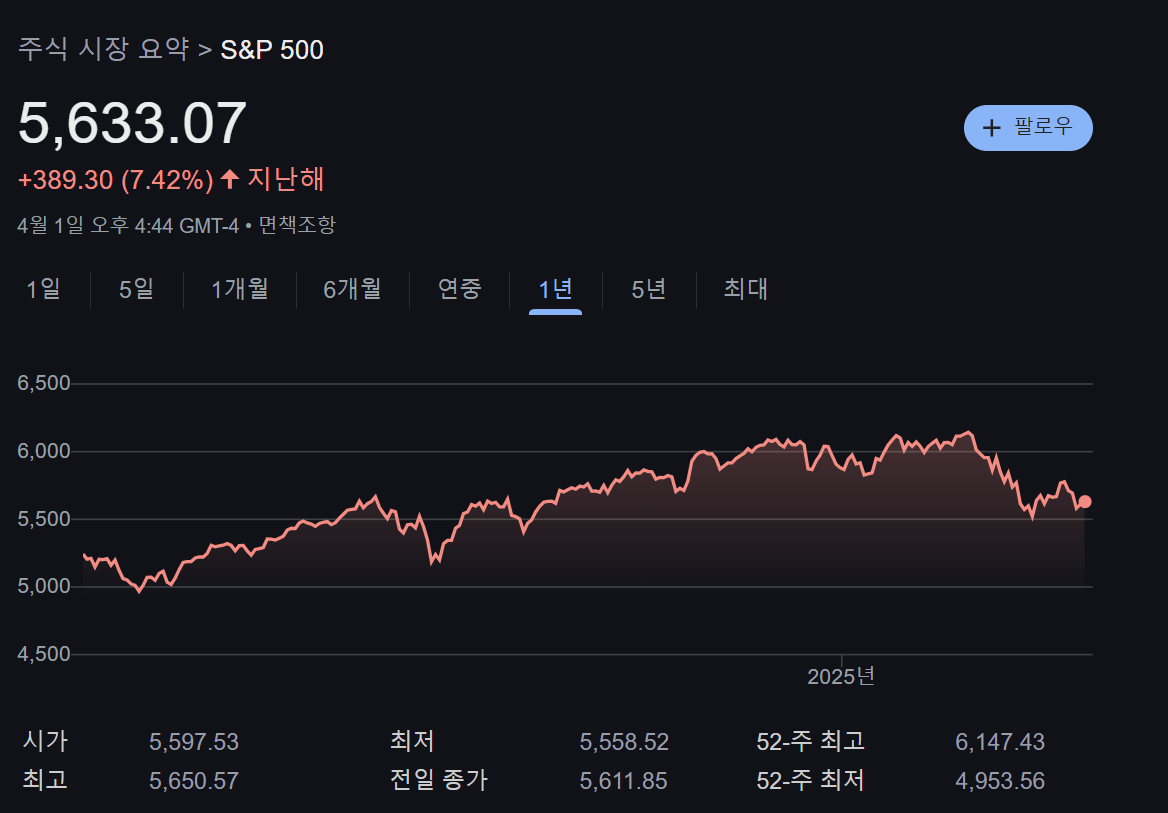
Task: Click the 팔로우 follow button label
Action: click(1043, 127)
